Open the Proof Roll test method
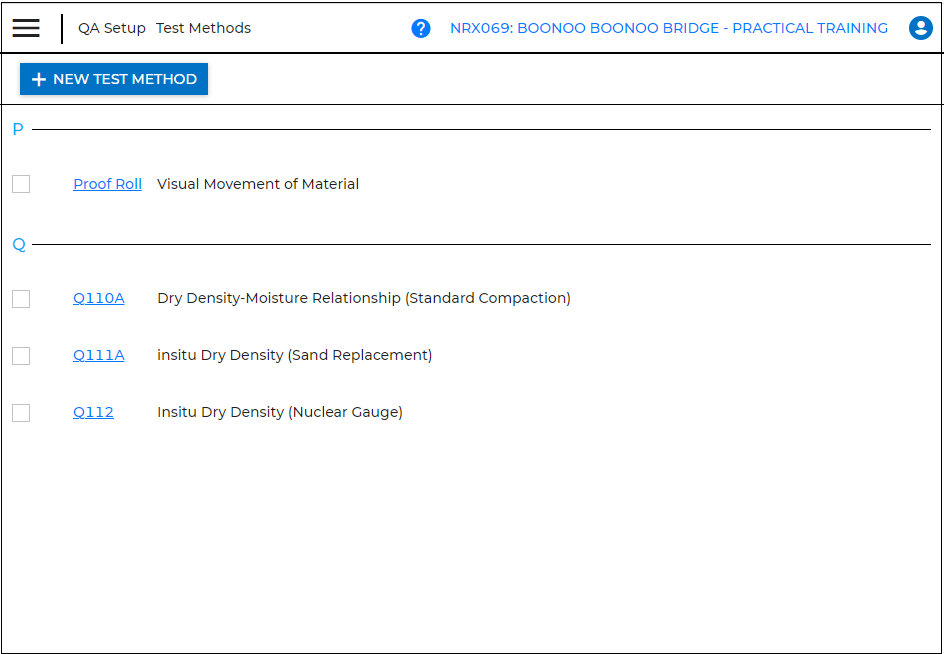This screenshot has width=944, height=654. click(x=107, y=184)
